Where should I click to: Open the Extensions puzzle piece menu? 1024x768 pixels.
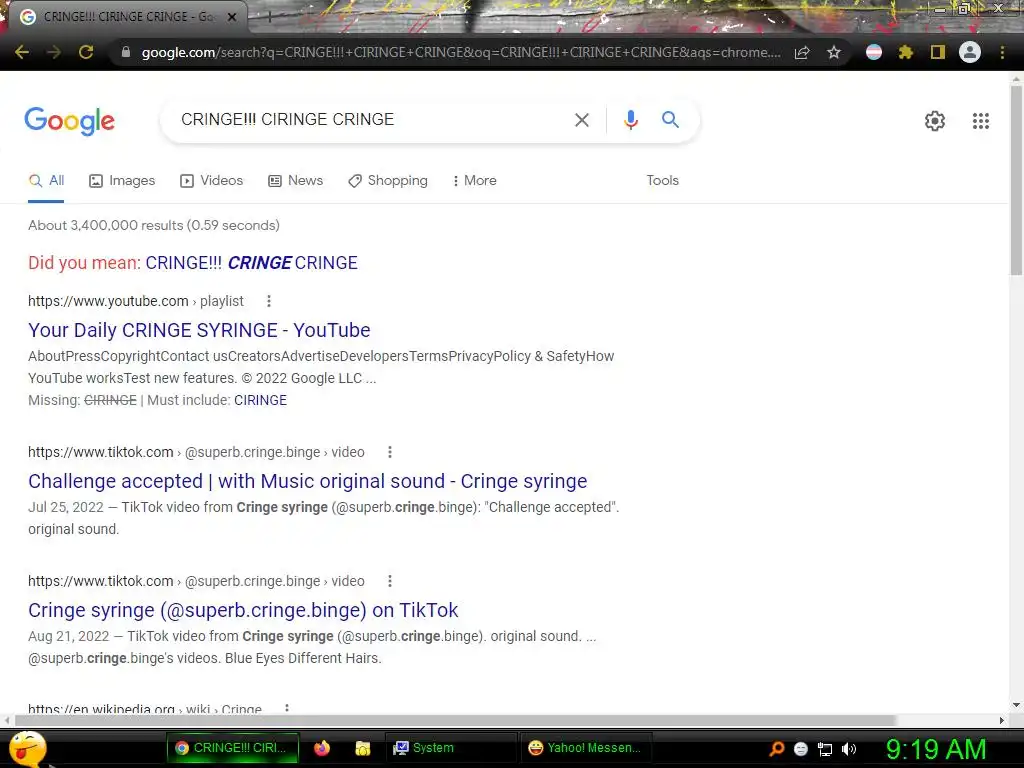(905, 52)
